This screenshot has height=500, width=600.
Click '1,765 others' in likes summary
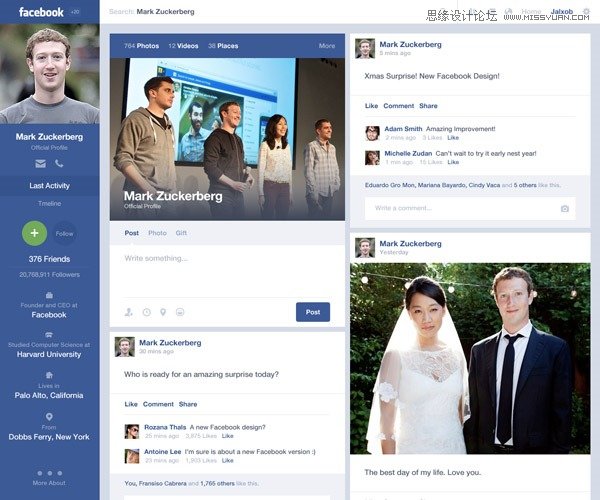point(217,484)
